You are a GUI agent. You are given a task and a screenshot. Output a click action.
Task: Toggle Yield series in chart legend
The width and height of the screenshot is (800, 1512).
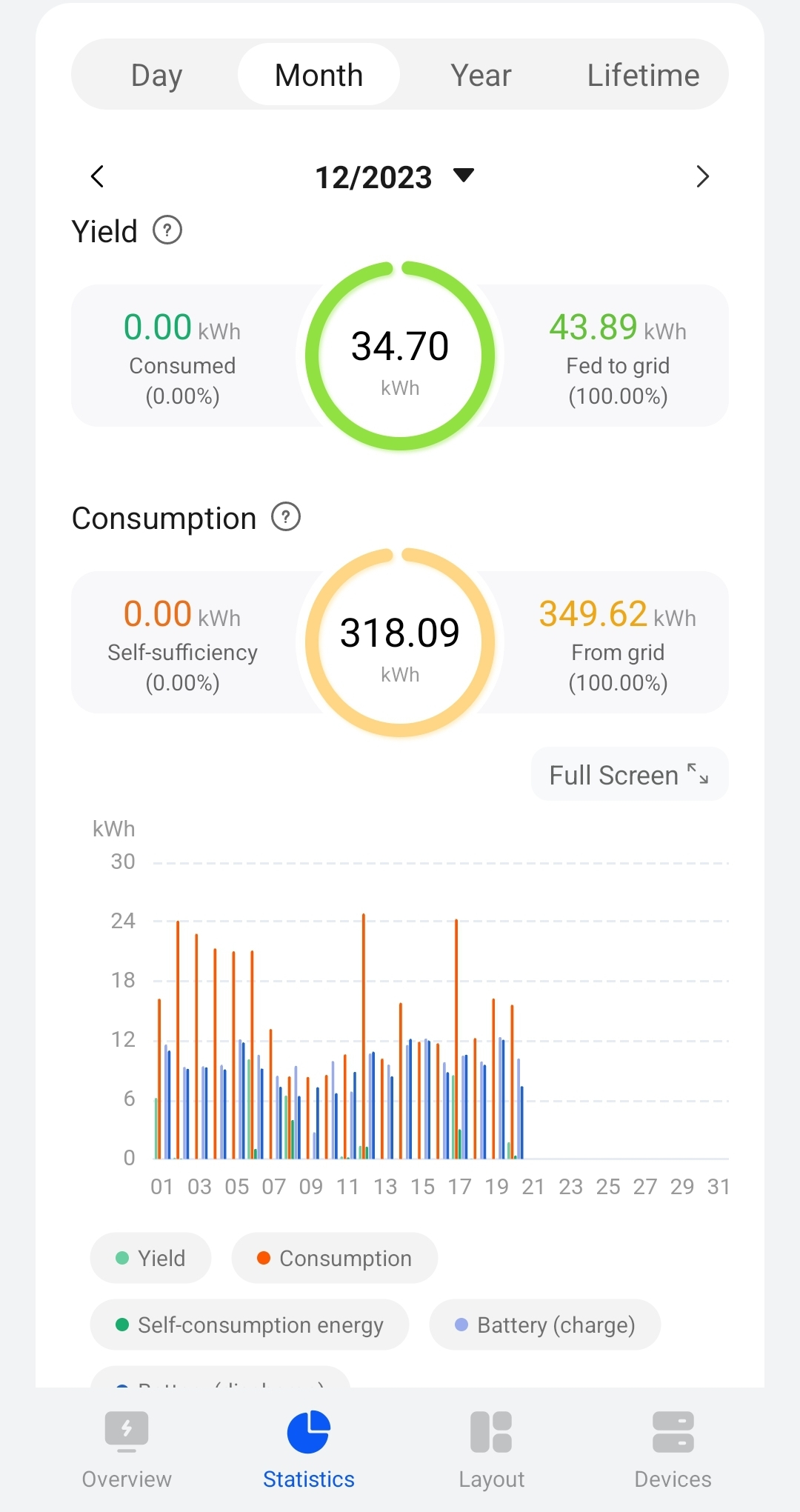151,1258
